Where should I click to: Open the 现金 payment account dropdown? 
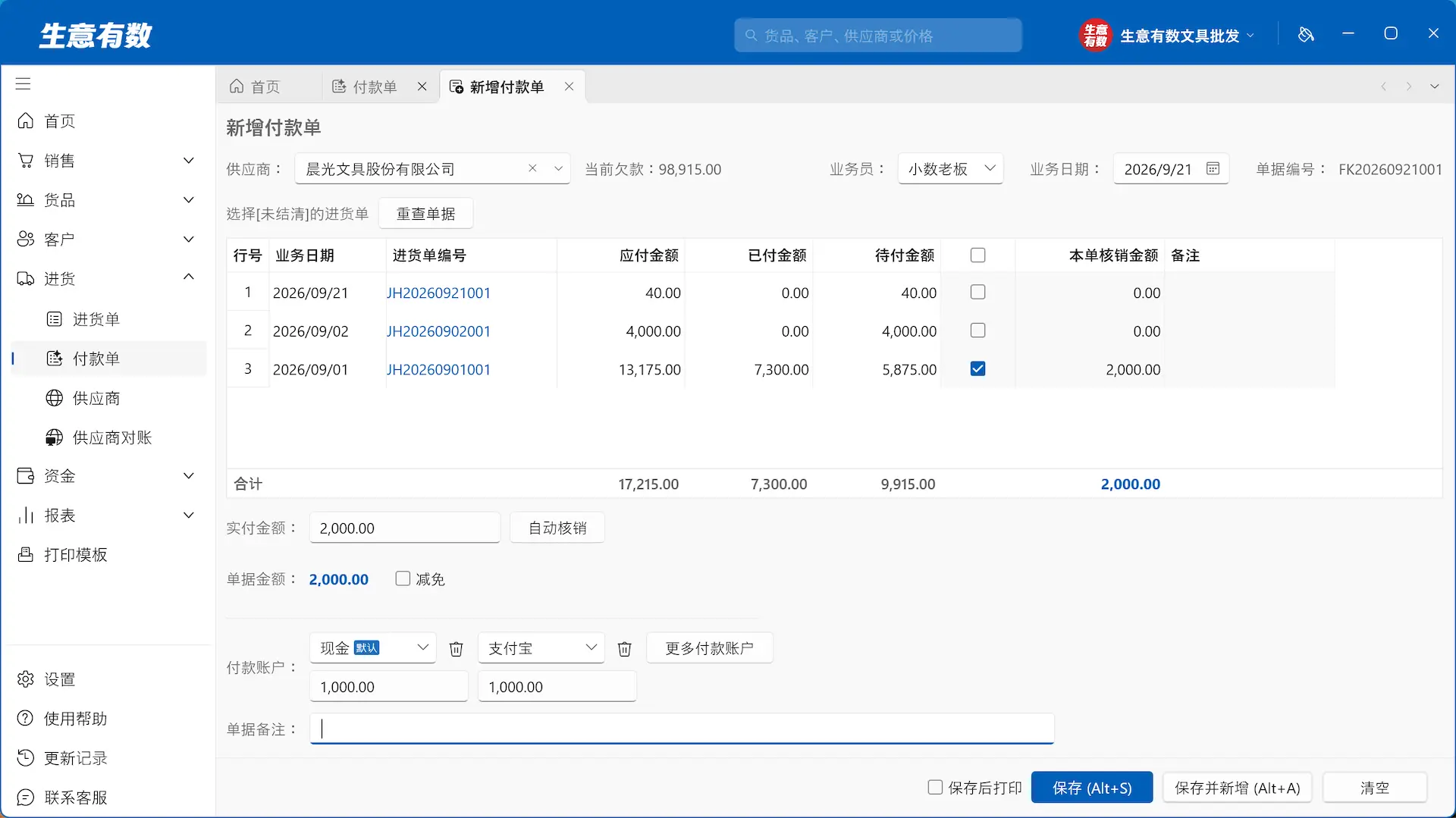point(373,648)
